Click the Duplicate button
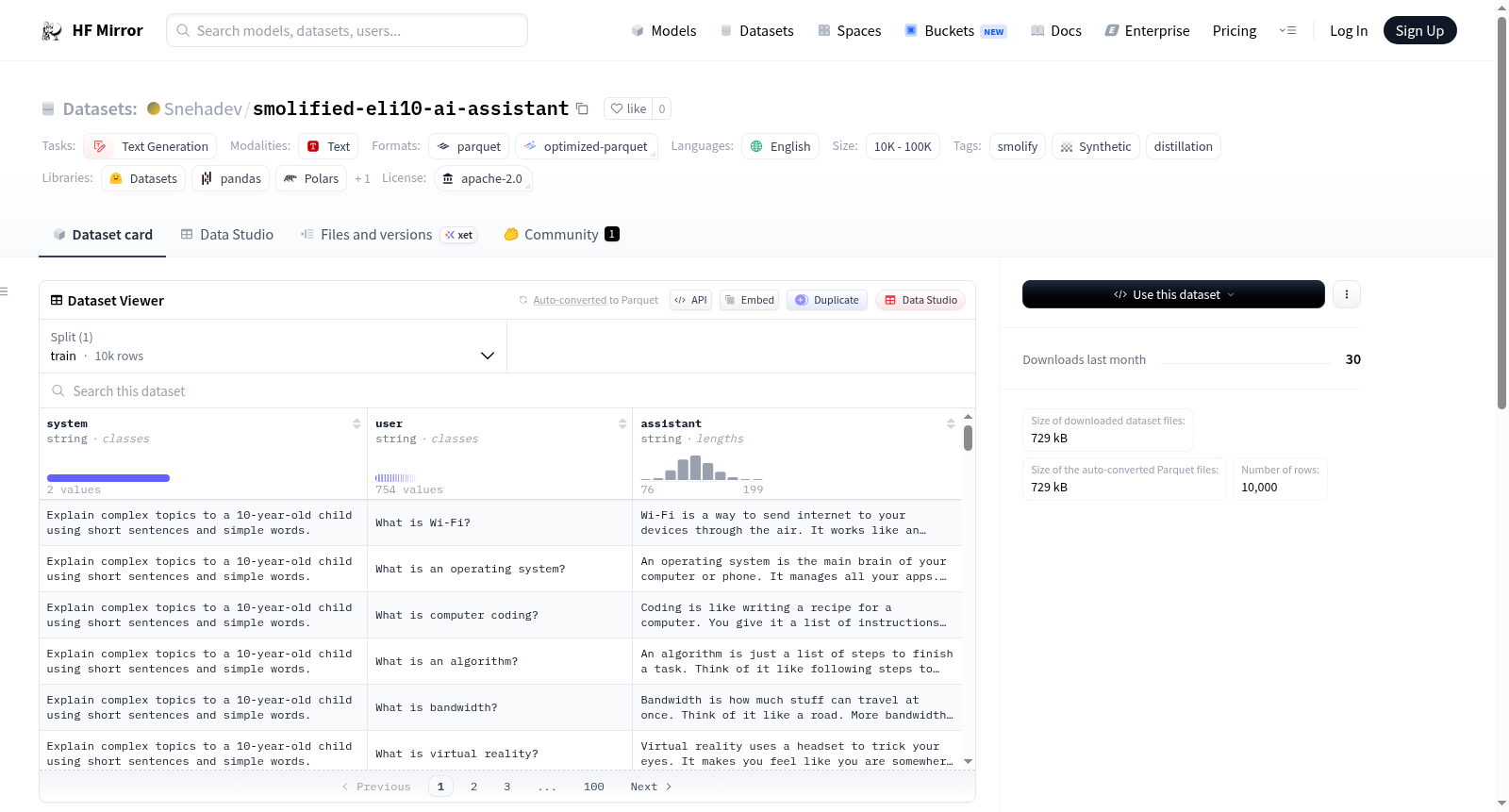Viewport: 1509px width, 812px height. [x=827, y=300]
